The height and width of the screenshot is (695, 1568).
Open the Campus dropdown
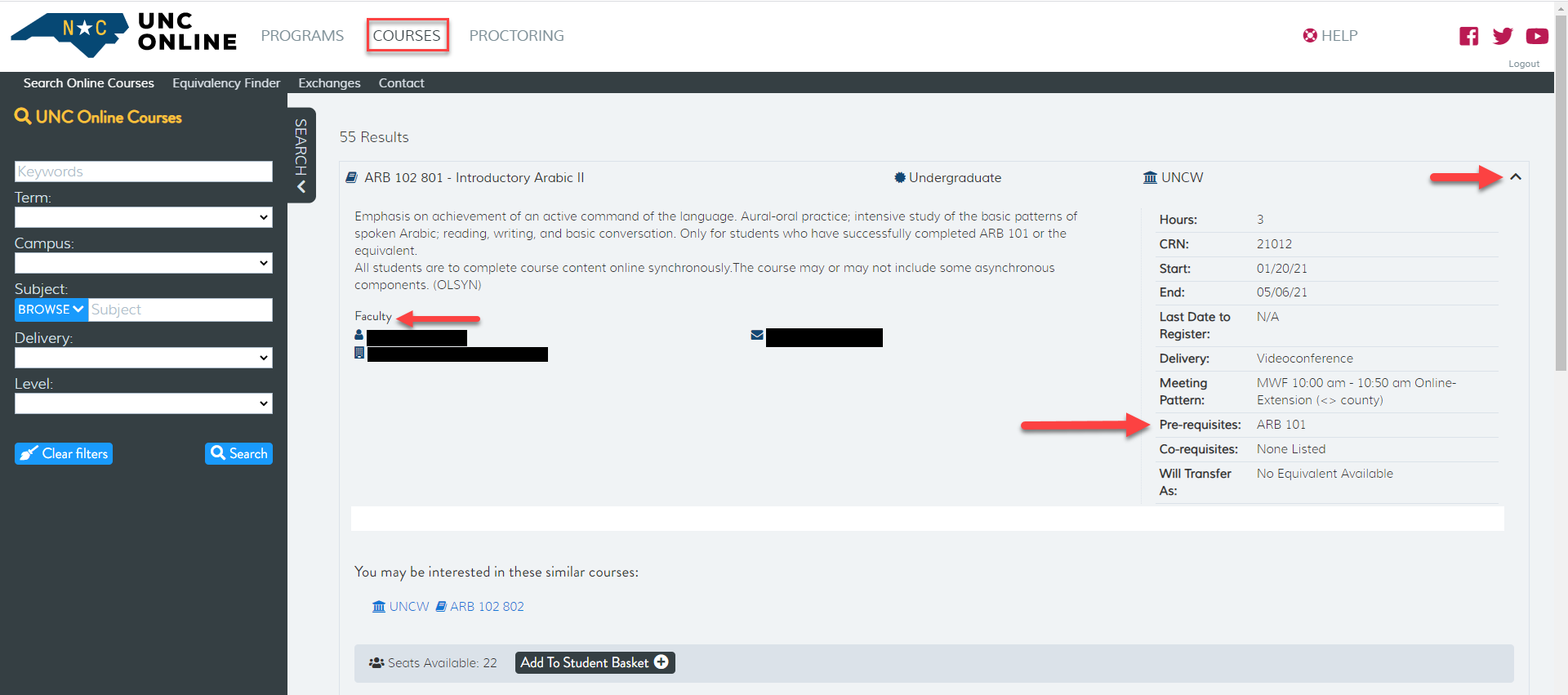coord(144,263)
